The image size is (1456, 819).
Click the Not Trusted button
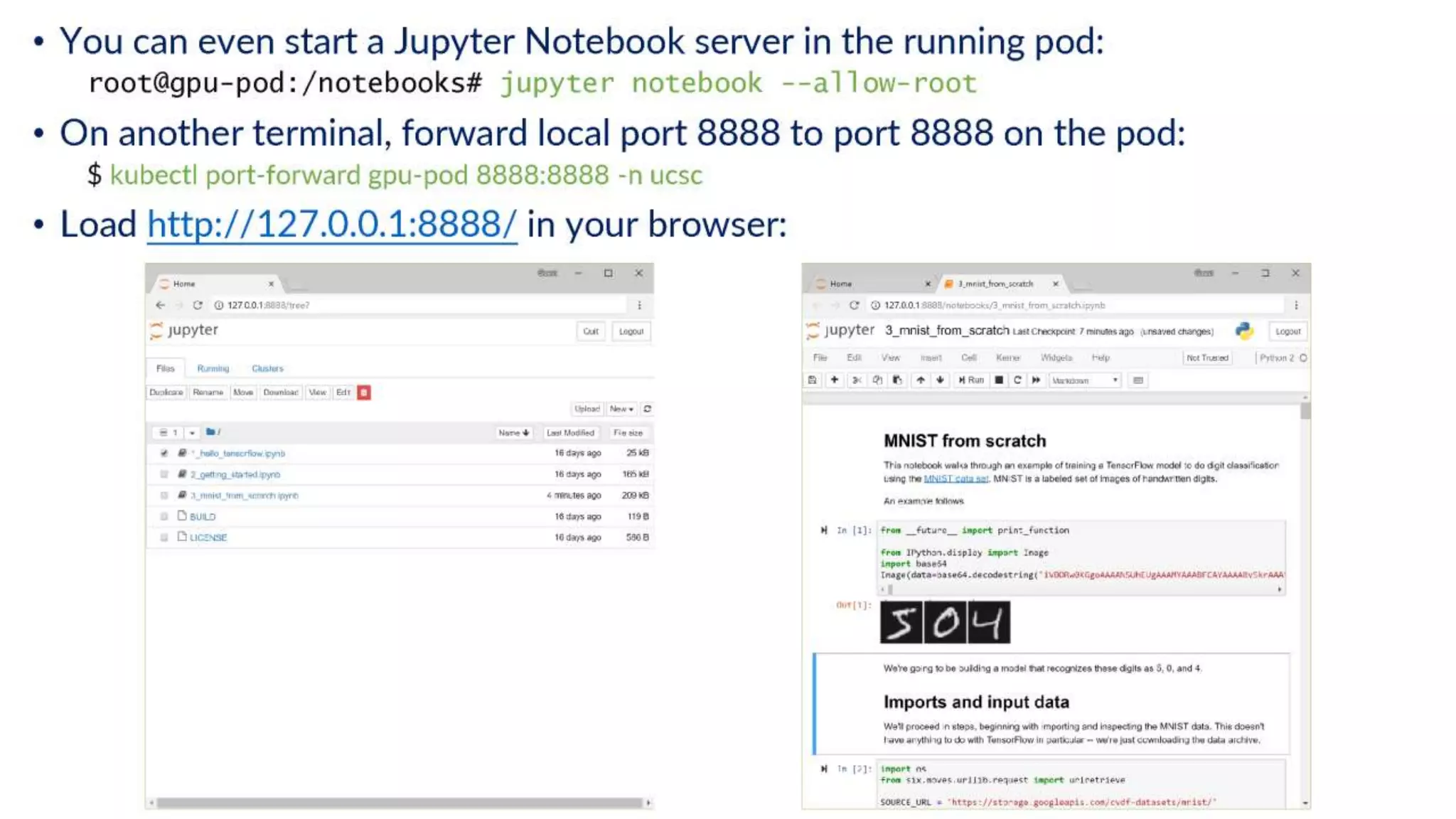(x=1206, y=358)
